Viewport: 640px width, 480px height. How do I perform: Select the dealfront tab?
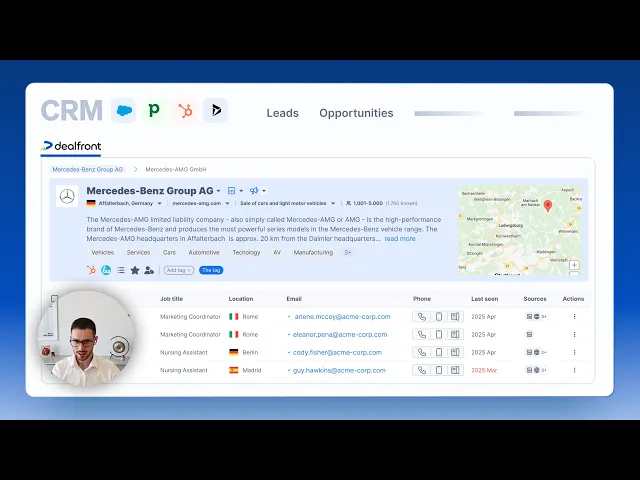pyautogui.click(x=71, y=146)
